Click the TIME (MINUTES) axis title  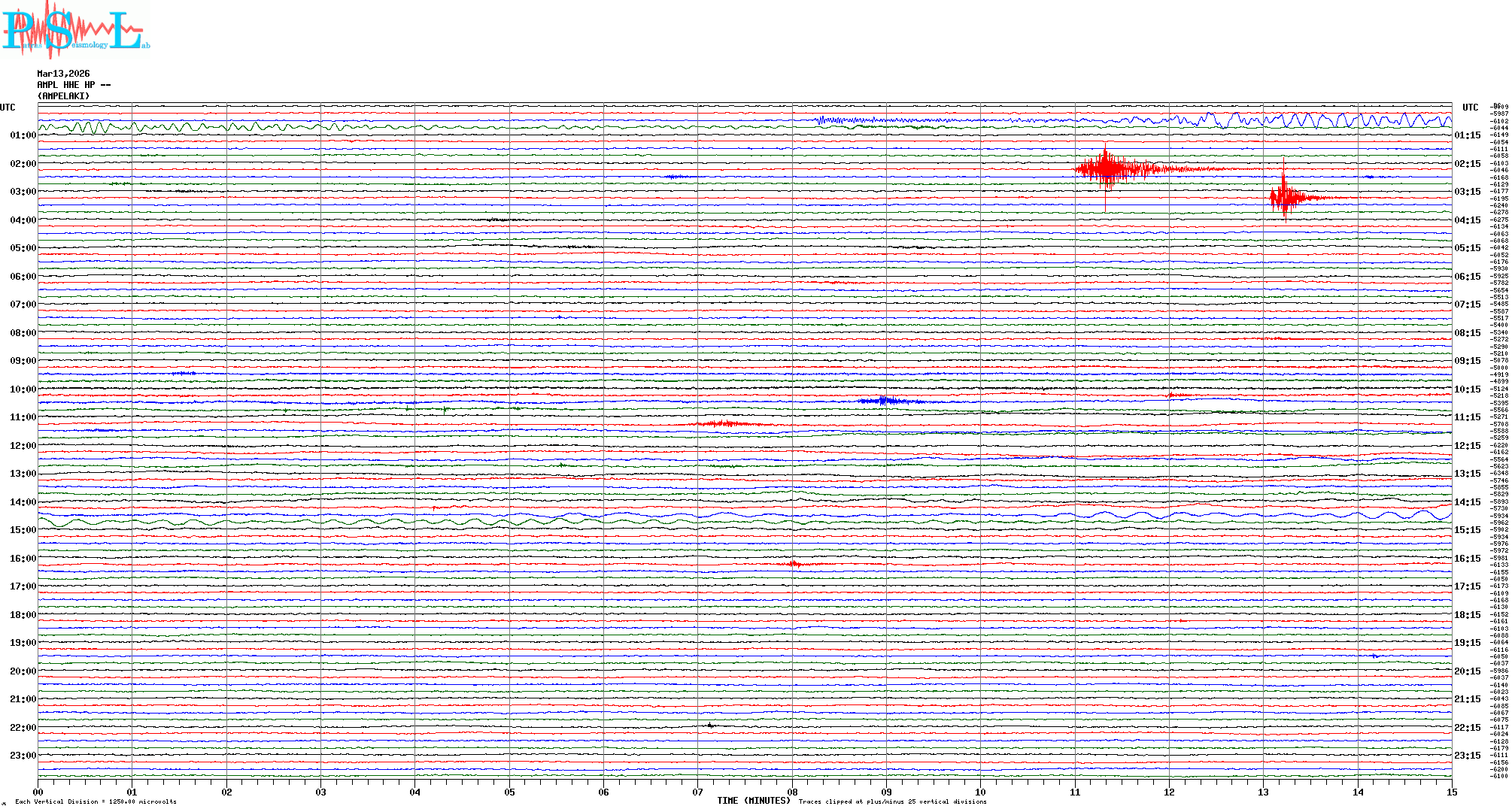[x=753, y=801]
